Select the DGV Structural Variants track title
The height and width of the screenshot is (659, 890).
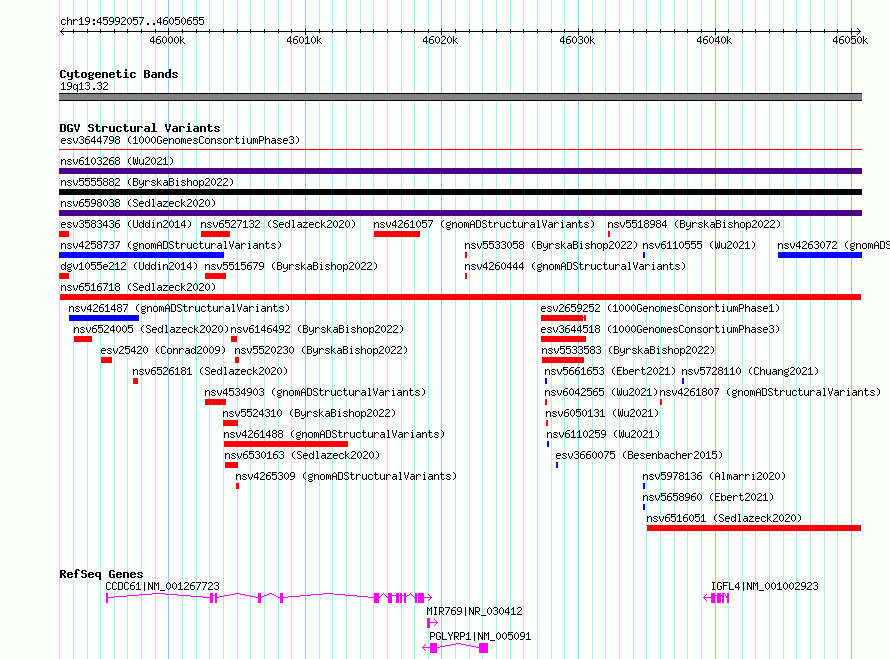140,128
